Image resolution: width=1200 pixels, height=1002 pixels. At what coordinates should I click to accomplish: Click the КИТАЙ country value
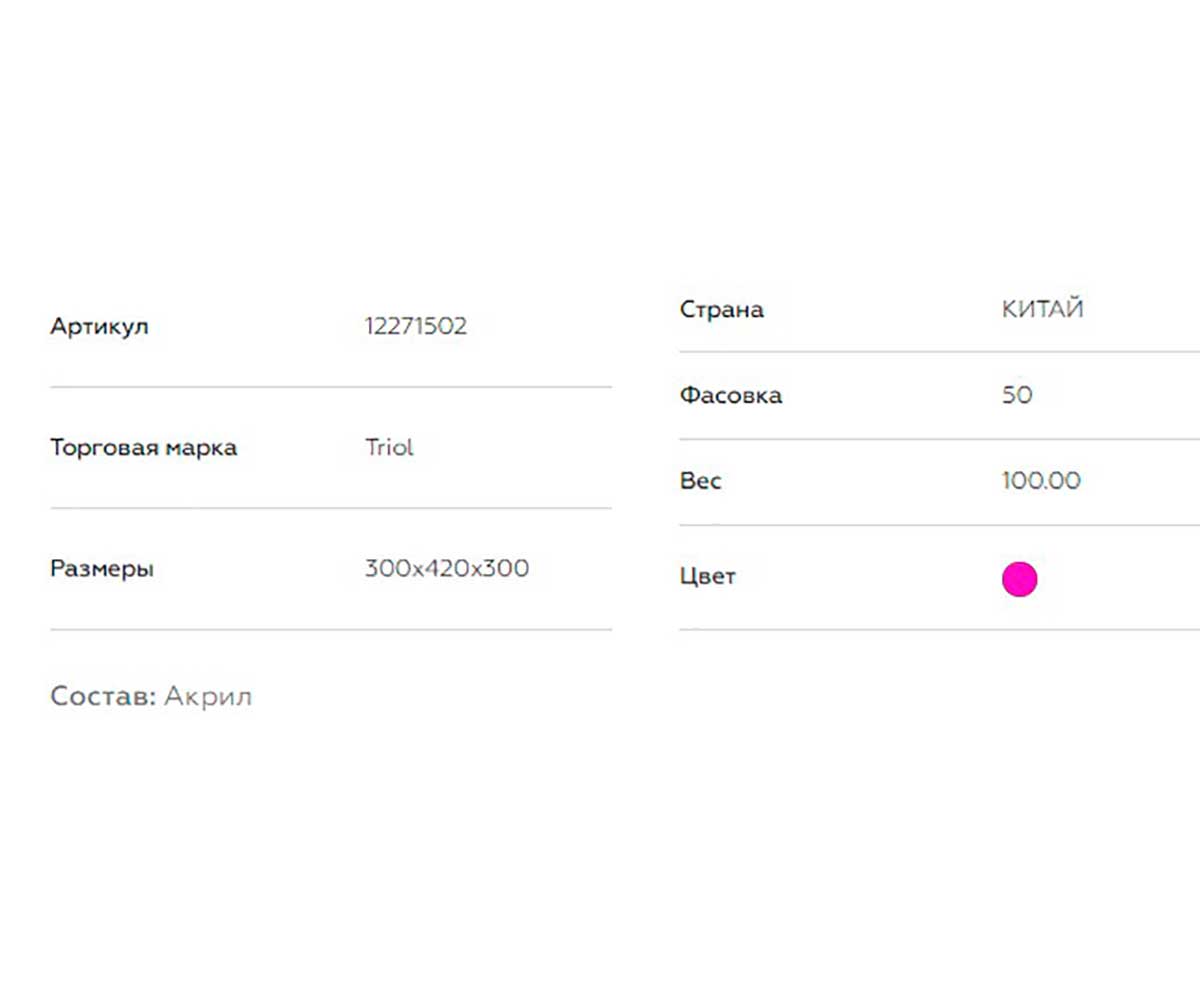1043,309
